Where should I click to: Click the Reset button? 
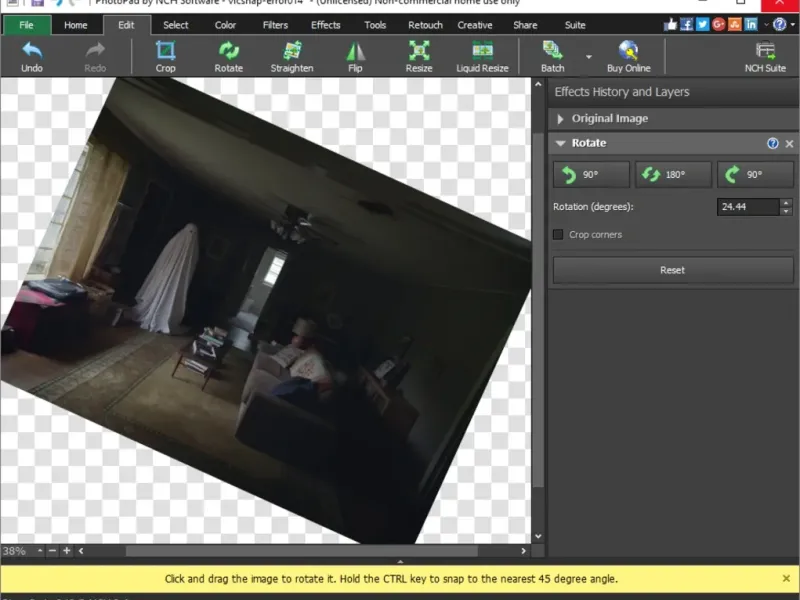click(673, 270)
